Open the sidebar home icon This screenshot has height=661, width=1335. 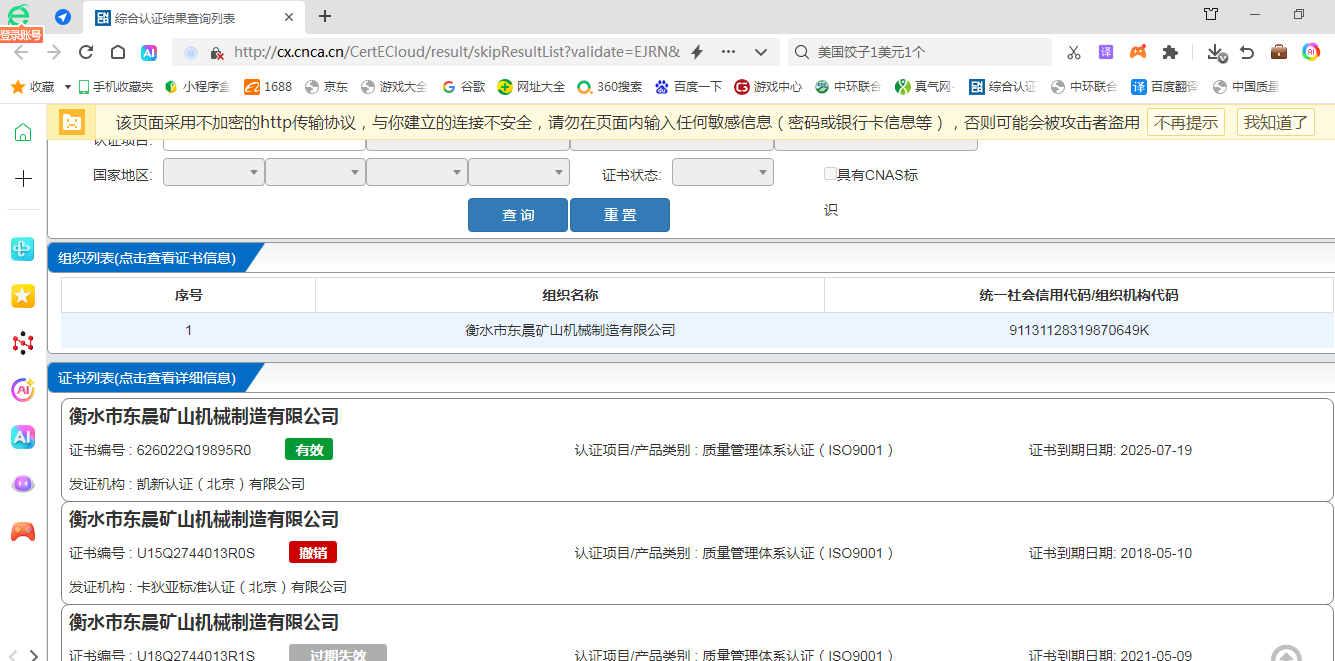23,133
